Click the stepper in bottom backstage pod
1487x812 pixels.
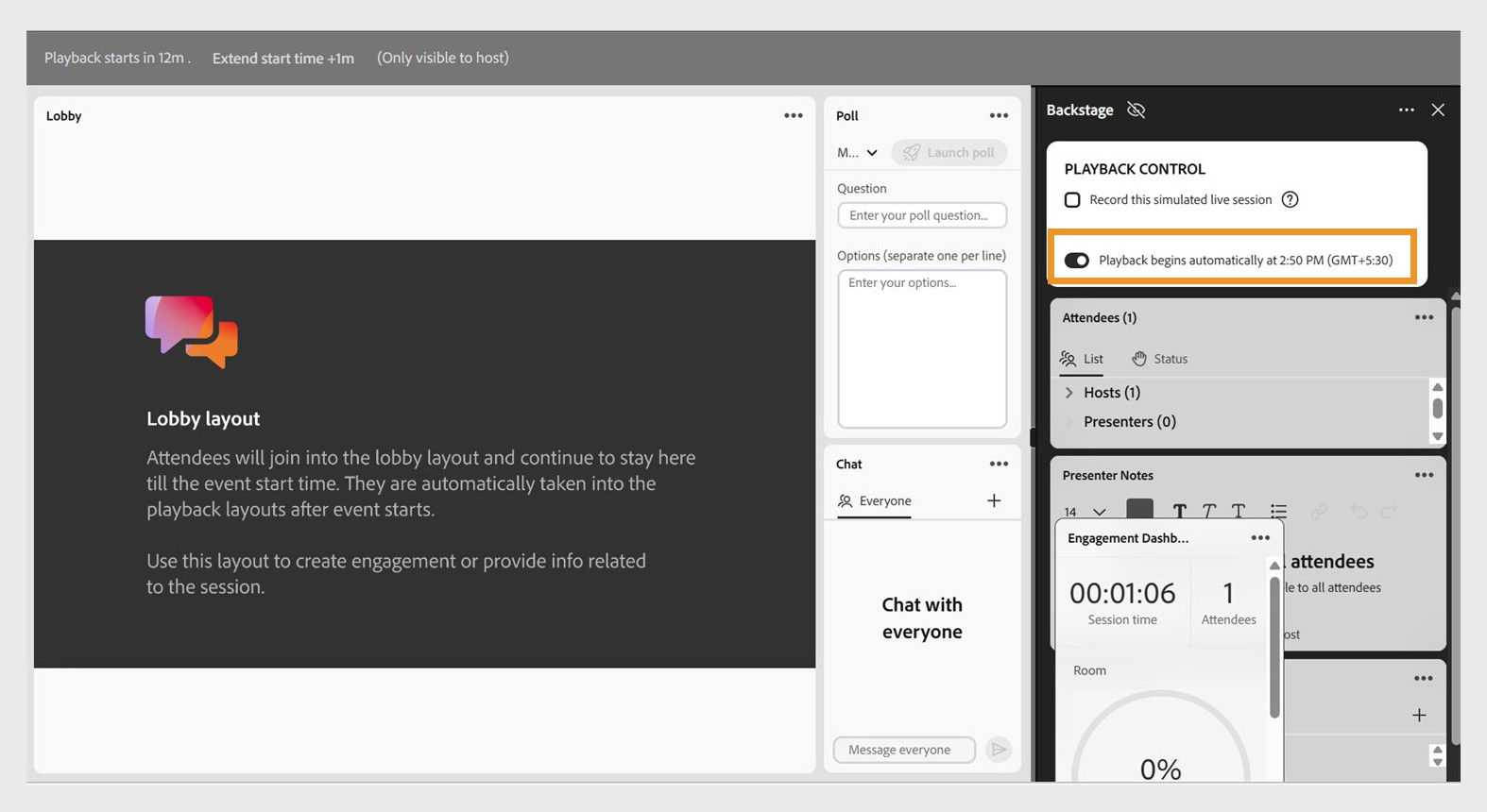pos(1438,755)
